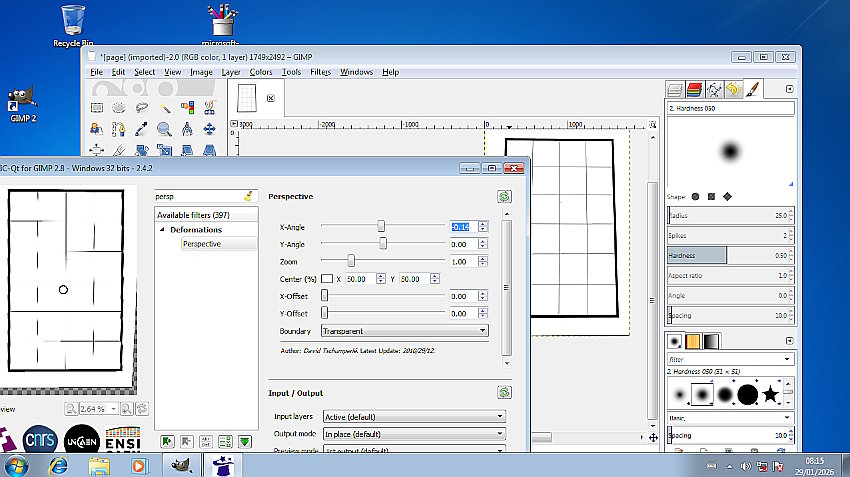This screenshot has height=477, width=850.
Task: Open the Boundary dropdown set to Transparent
Action: tap(405, 331)
